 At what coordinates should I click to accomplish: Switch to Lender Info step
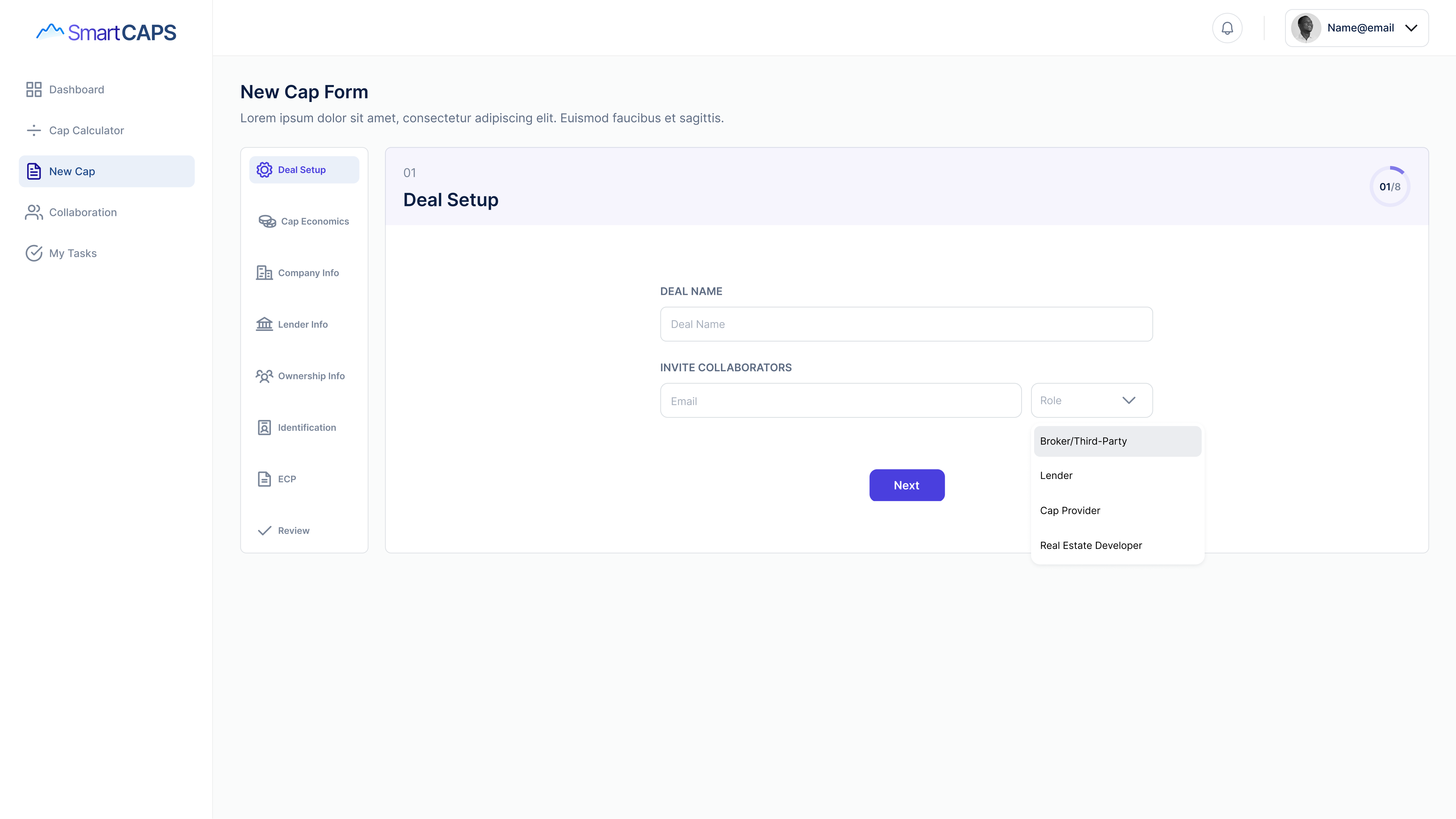coord(304,325)
